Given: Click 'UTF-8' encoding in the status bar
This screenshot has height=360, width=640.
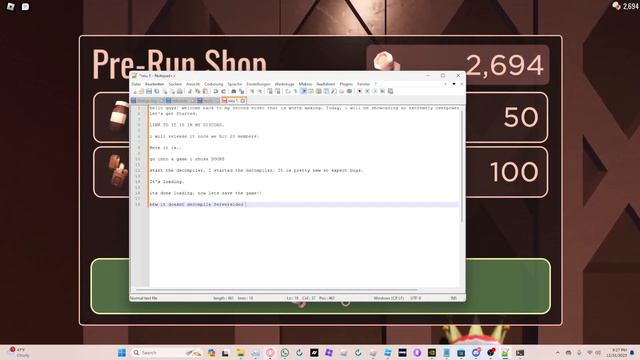Looking at the screenshot, I should coord(416,298).
